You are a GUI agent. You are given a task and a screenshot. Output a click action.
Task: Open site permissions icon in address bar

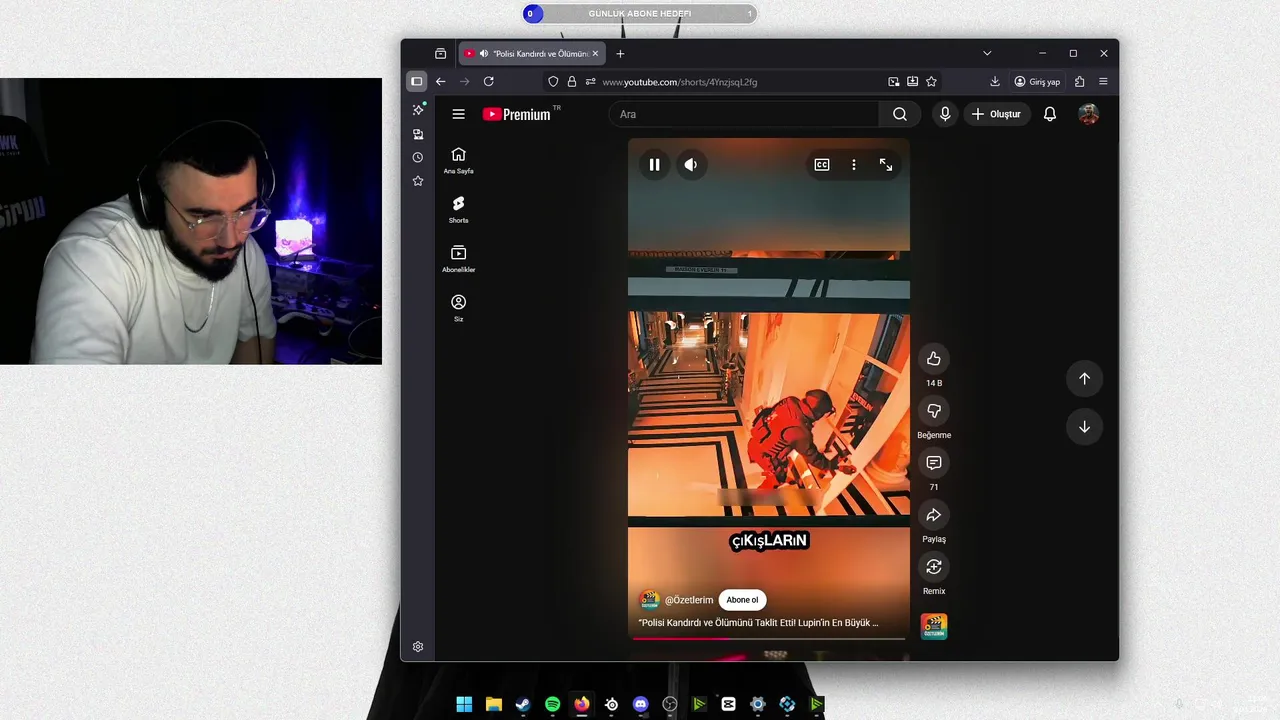click(x=590, y=82)
